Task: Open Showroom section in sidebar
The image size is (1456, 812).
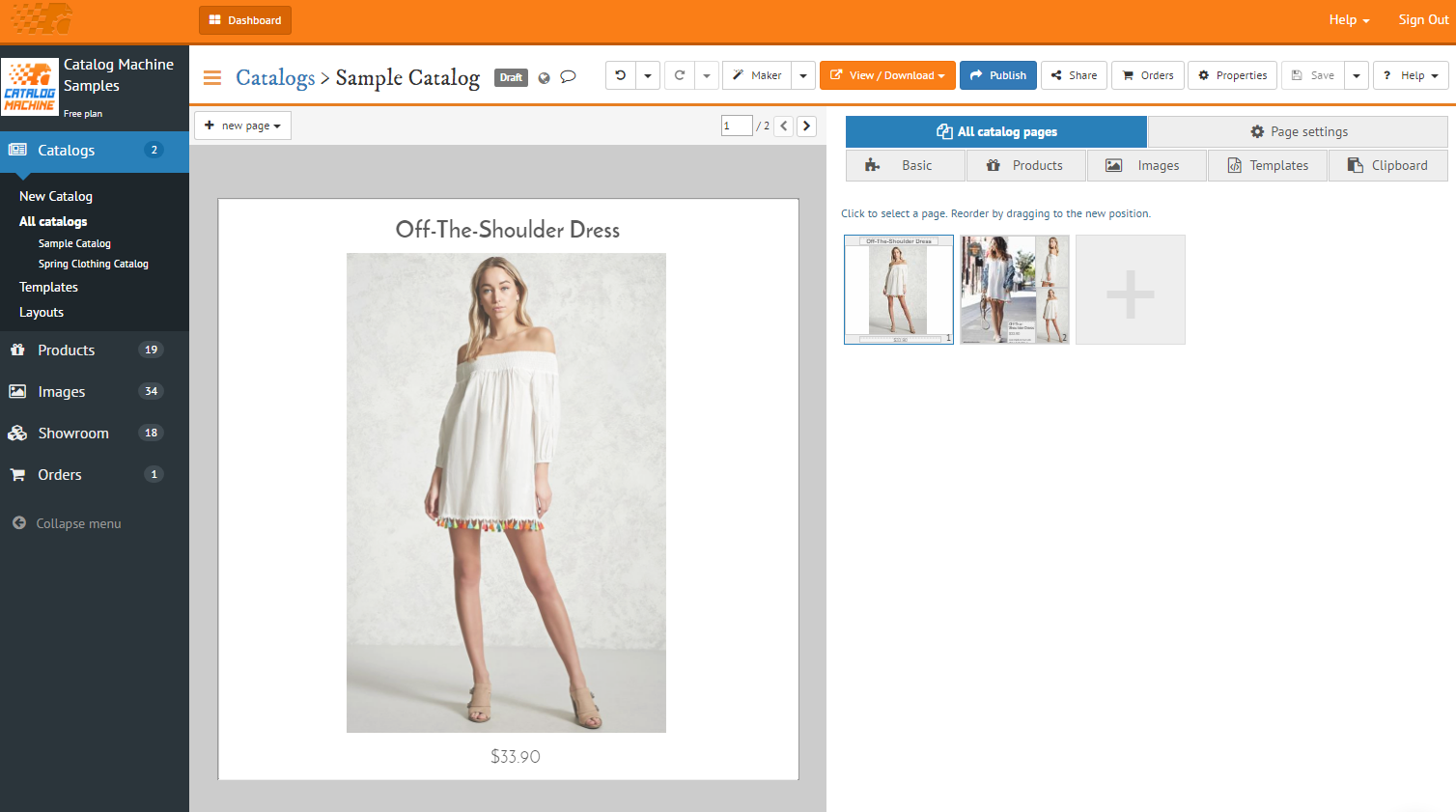Action: point(95,433)
